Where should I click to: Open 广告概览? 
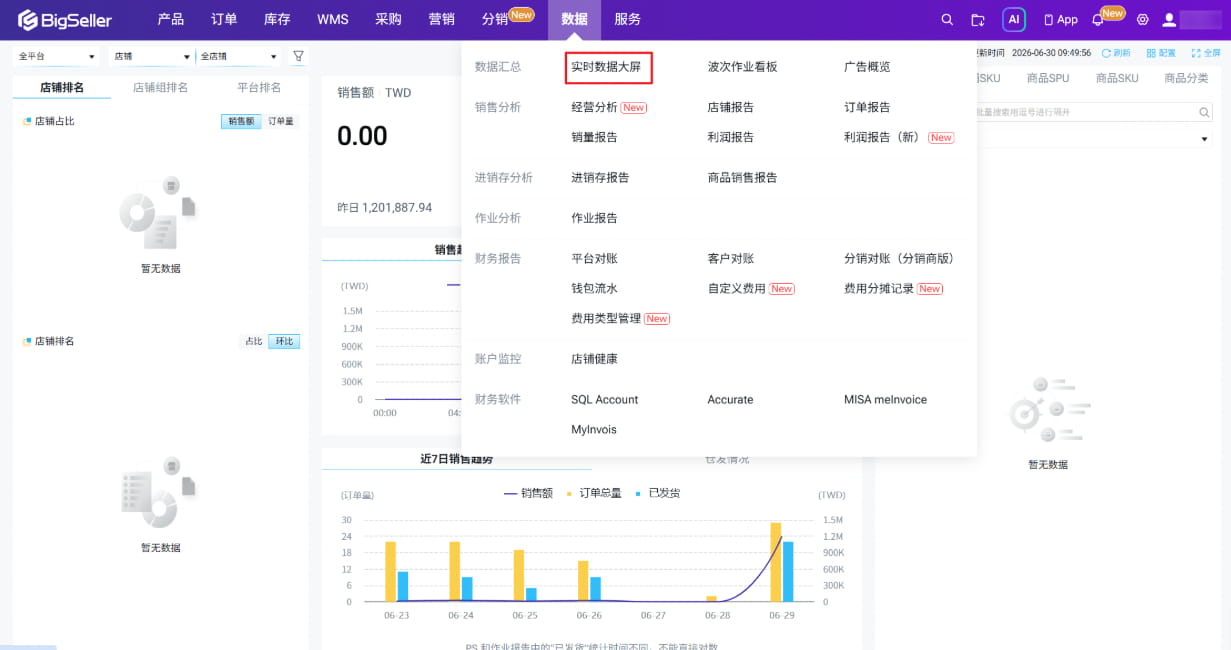point(867,67)
